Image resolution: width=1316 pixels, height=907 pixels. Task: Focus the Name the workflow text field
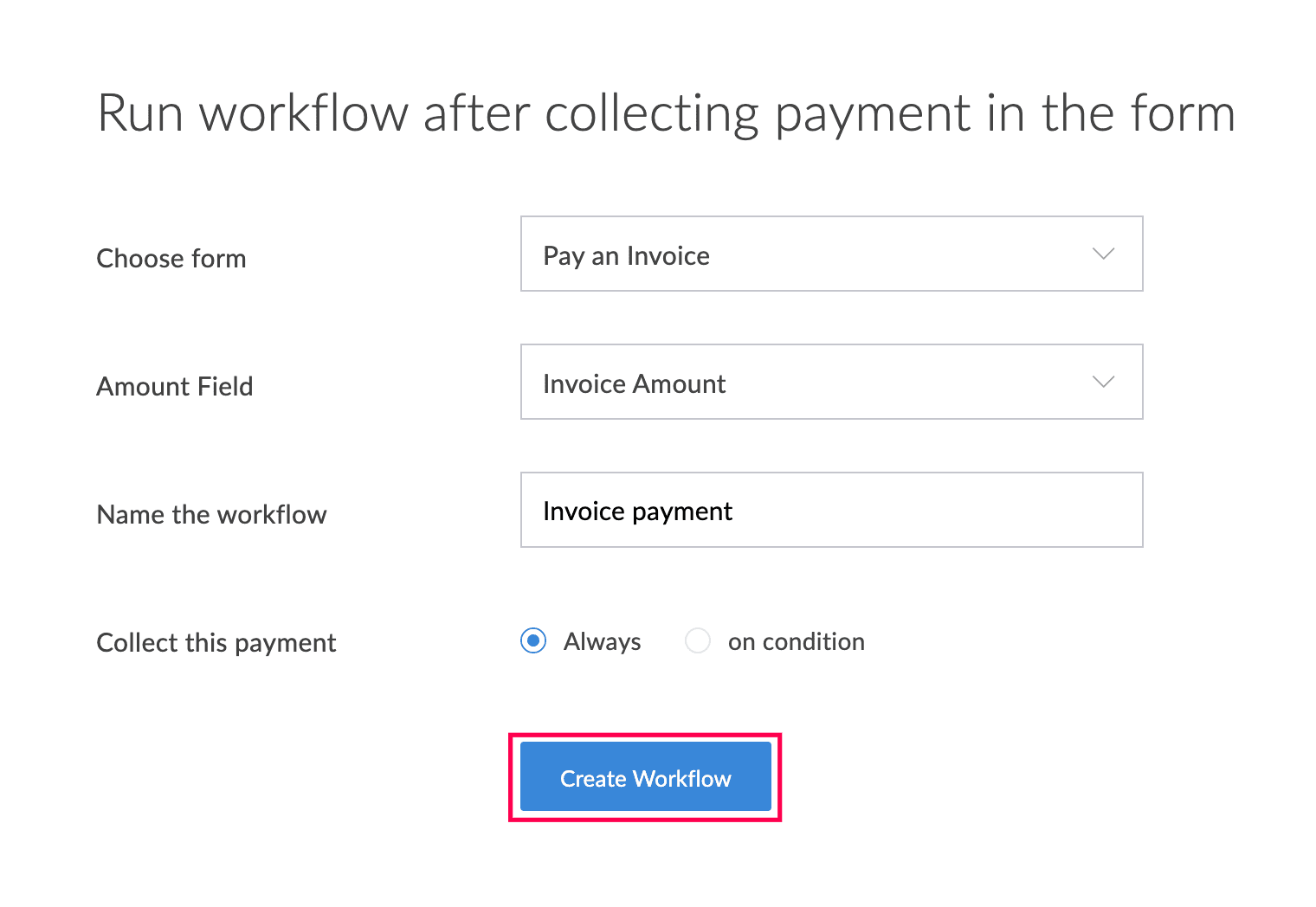pos(831,510)
